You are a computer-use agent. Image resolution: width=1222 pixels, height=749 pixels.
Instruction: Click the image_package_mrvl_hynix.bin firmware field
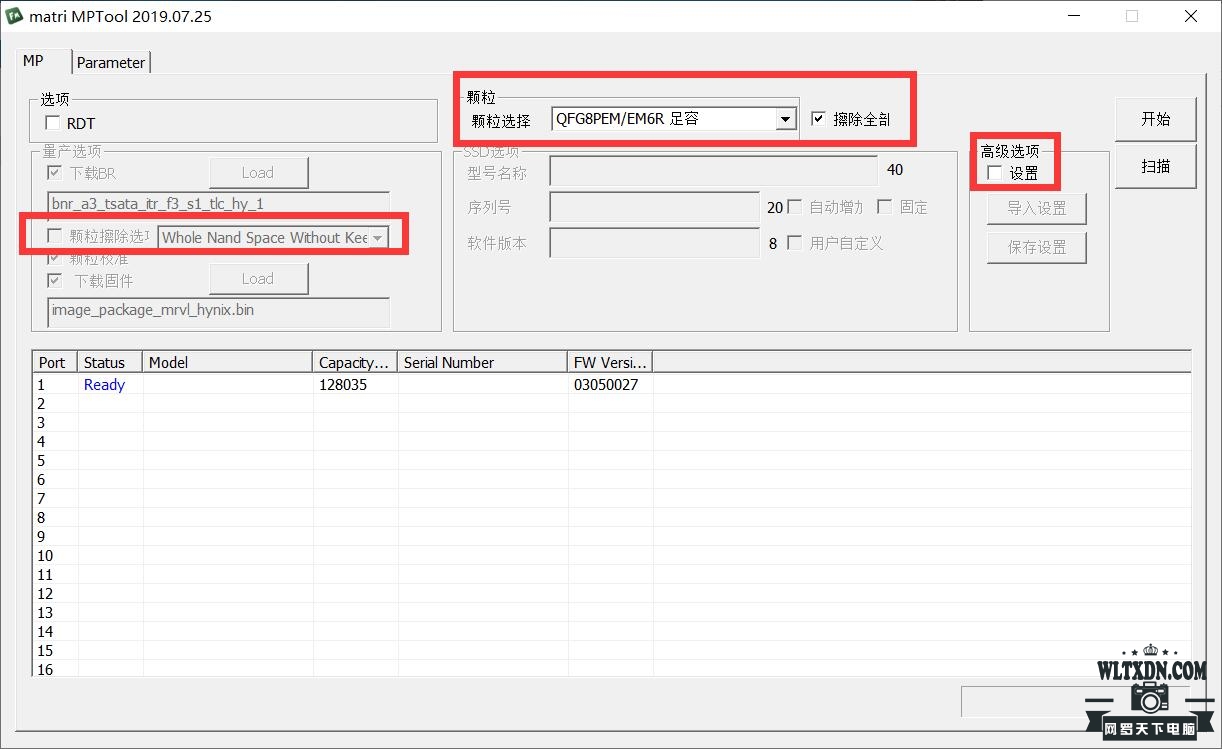tap(219, 311)
